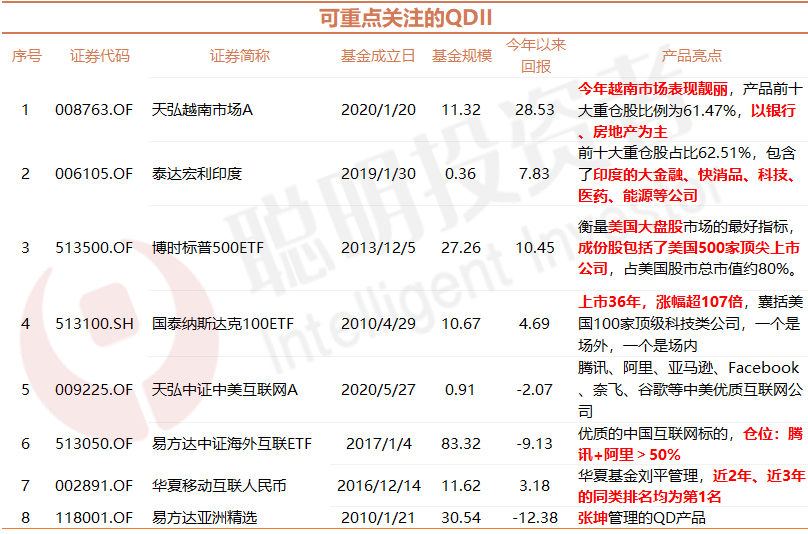This screenshot has height=534, width=808.
Task: Click fund name 国泰纳斯达克100ETF
Action: [x=223, y=324]
